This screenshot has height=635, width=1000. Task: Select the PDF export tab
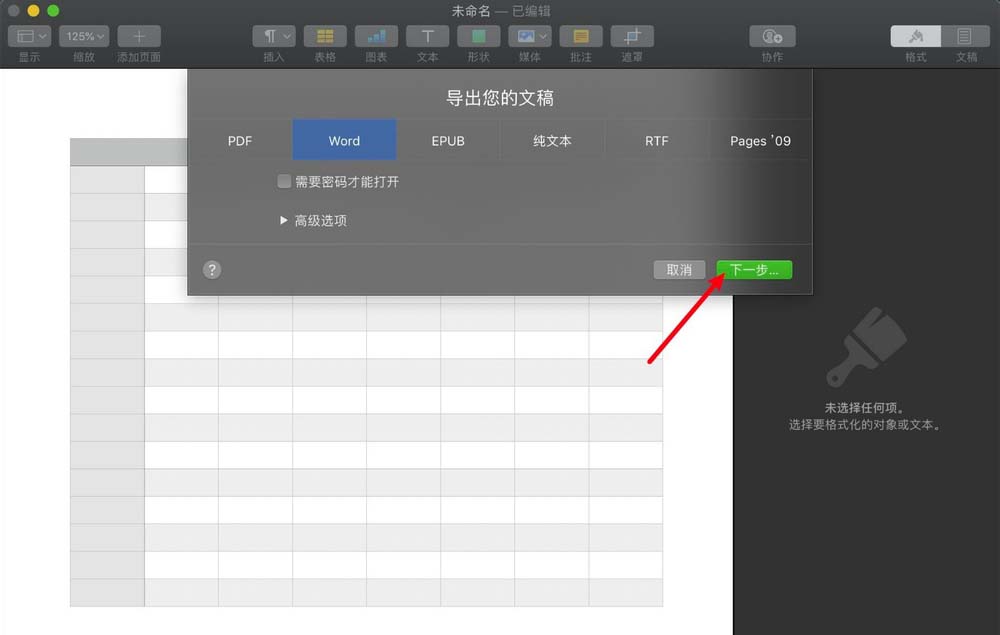point(240,140)
